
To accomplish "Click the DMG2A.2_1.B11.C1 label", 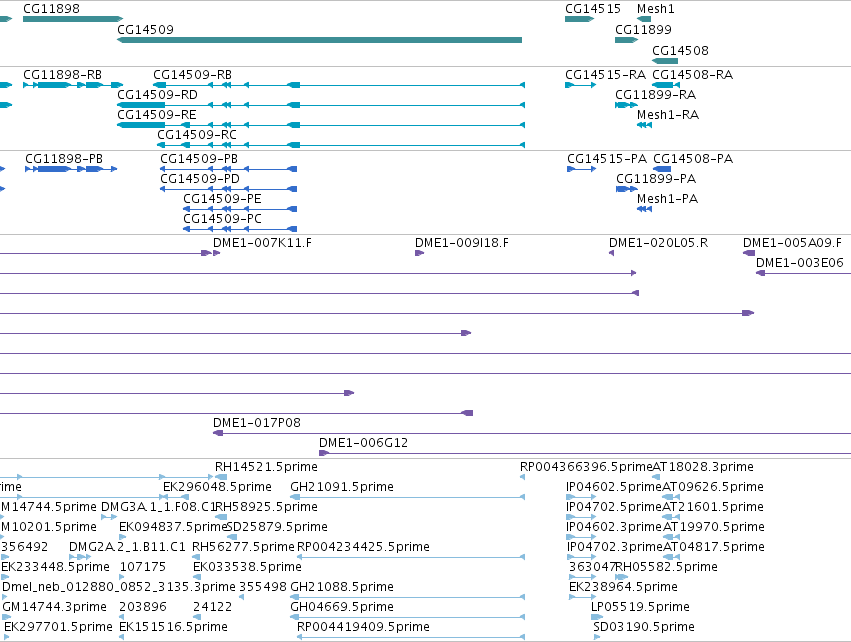I will (x=127, y=546).
